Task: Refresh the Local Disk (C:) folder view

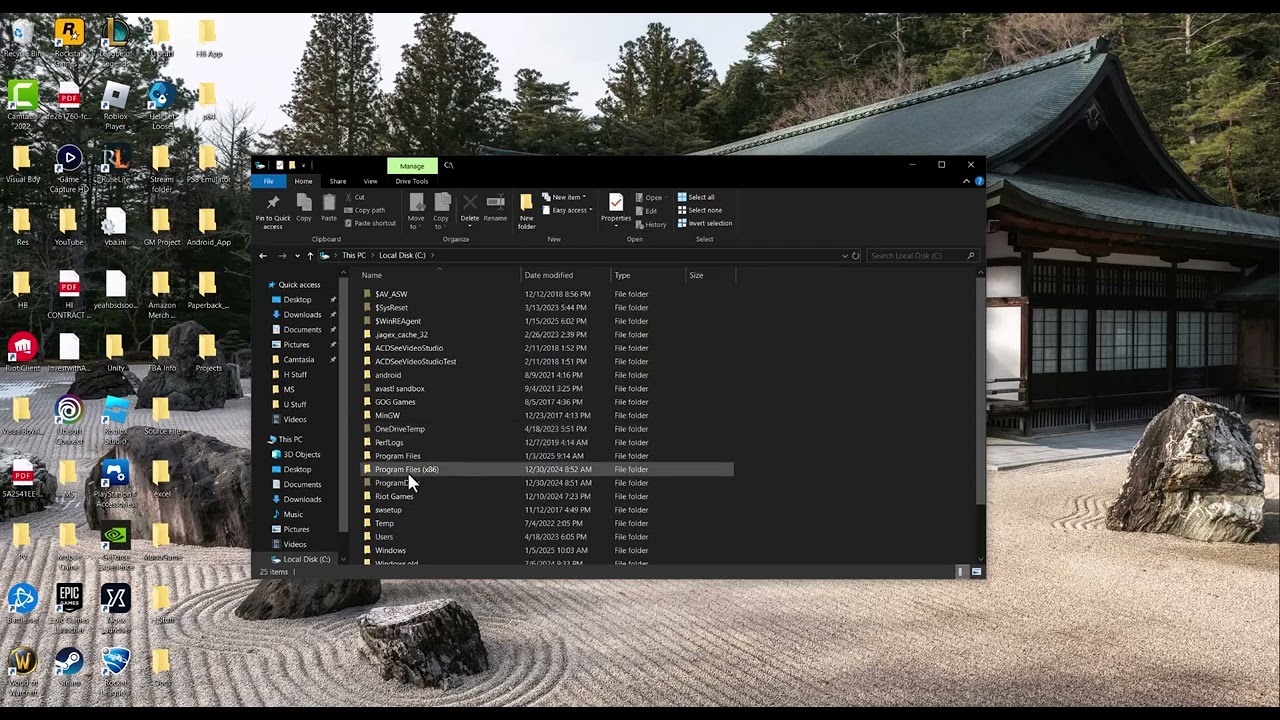Action: coord(855,256)
